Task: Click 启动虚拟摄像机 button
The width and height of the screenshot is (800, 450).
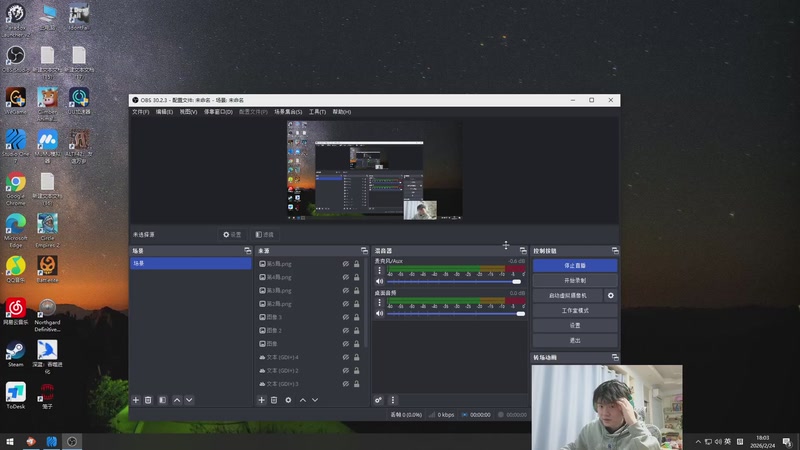Action: [568, 295]
